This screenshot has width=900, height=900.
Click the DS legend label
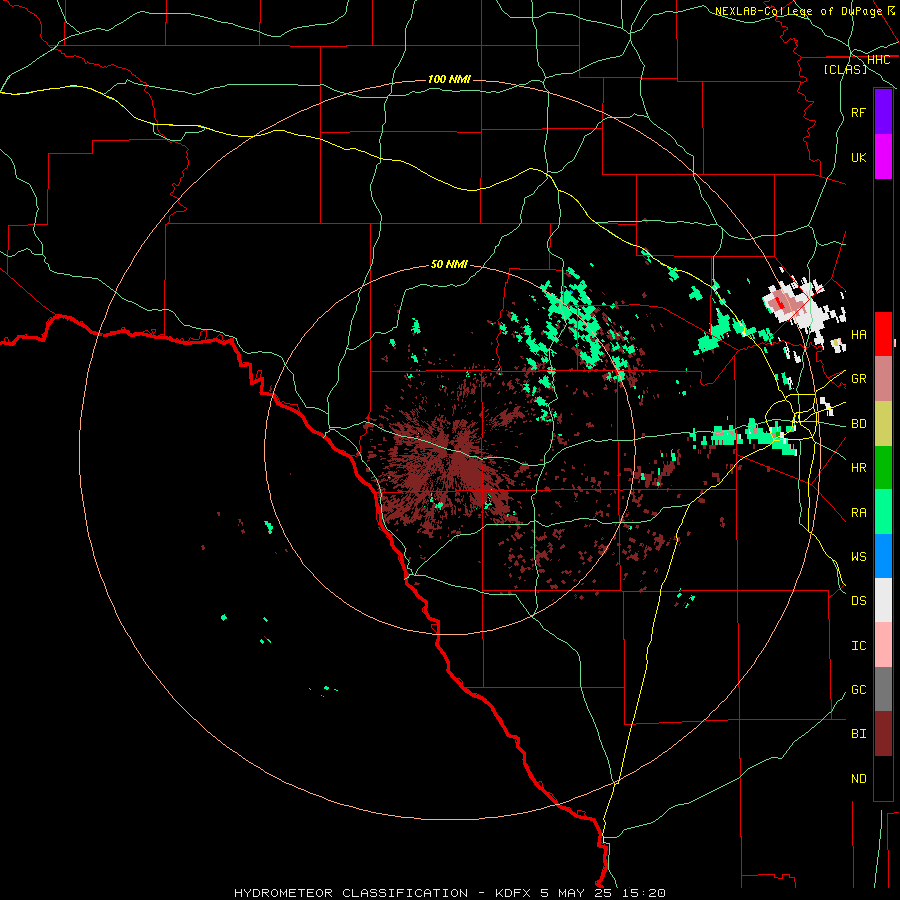pos(858,600)
